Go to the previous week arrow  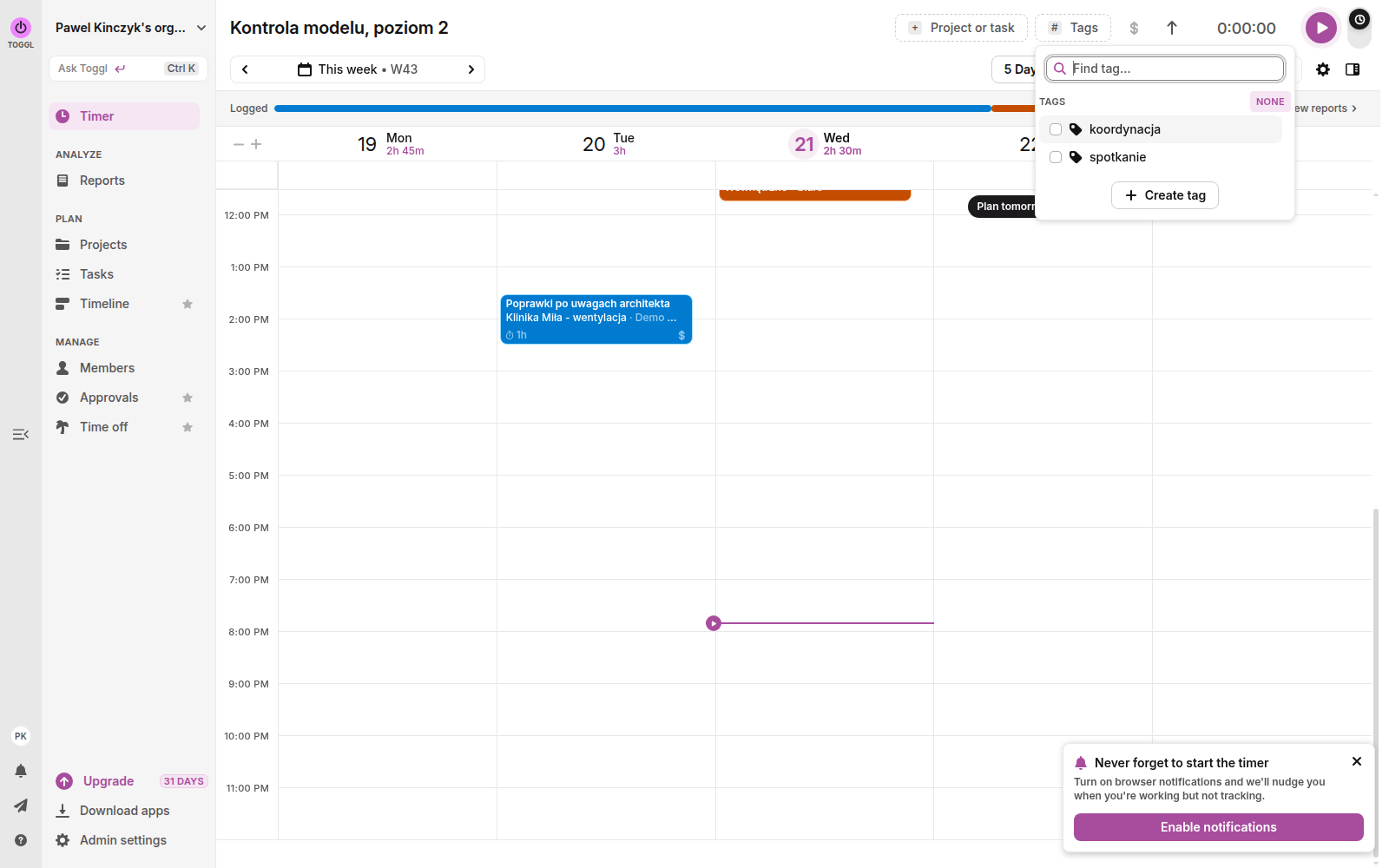point(245,69)
